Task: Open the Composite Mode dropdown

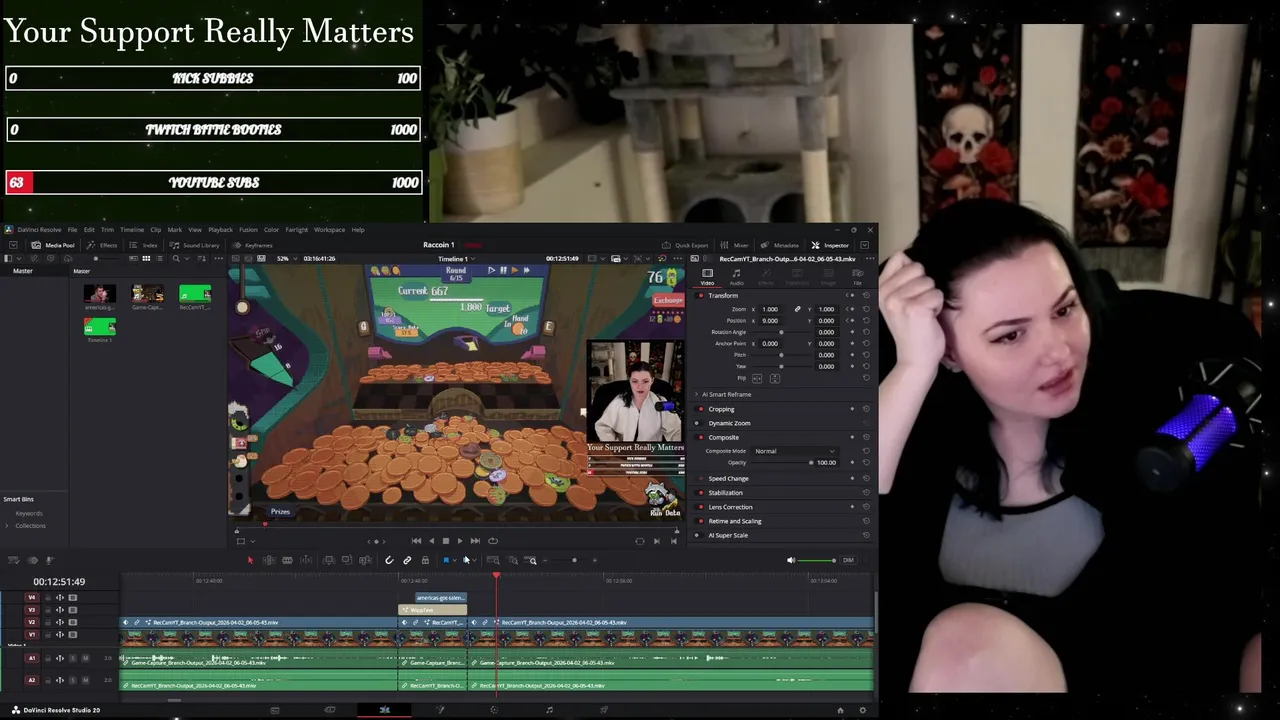Action: click(795, 451)
